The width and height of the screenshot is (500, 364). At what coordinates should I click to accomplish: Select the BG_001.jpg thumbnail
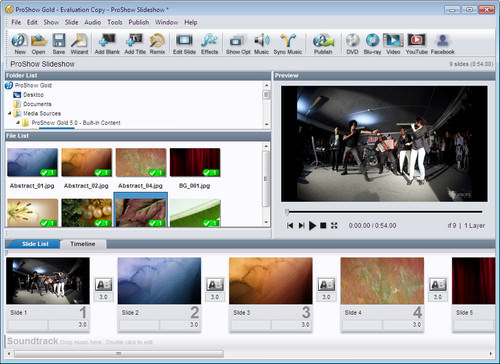click(195, 162)
